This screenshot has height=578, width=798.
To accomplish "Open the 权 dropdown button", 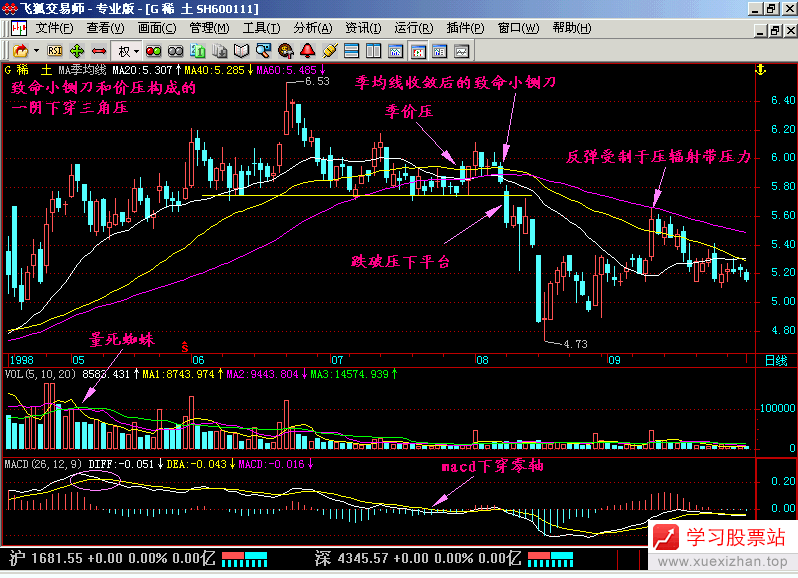I will (x=128, y=51).
